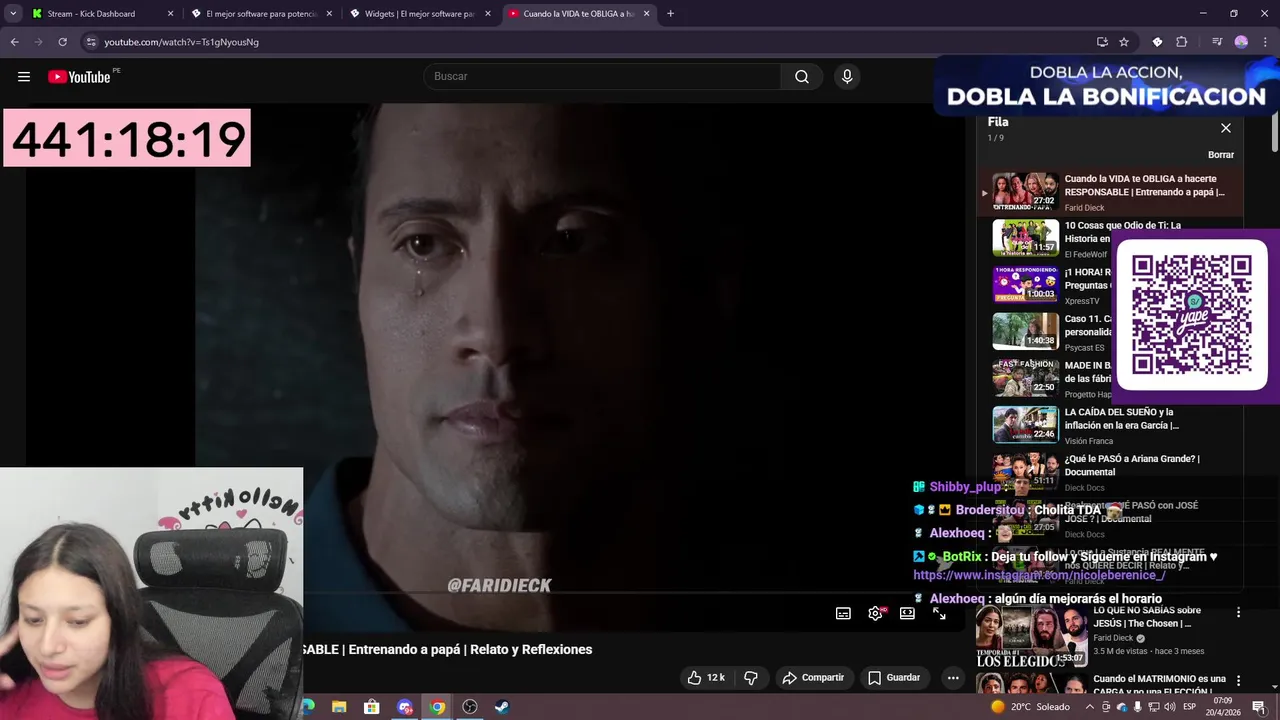Image resolution: width=1280 pixels, height=720 pixels.
Task: Start voice search with microphone
Action: coord(847,77)
